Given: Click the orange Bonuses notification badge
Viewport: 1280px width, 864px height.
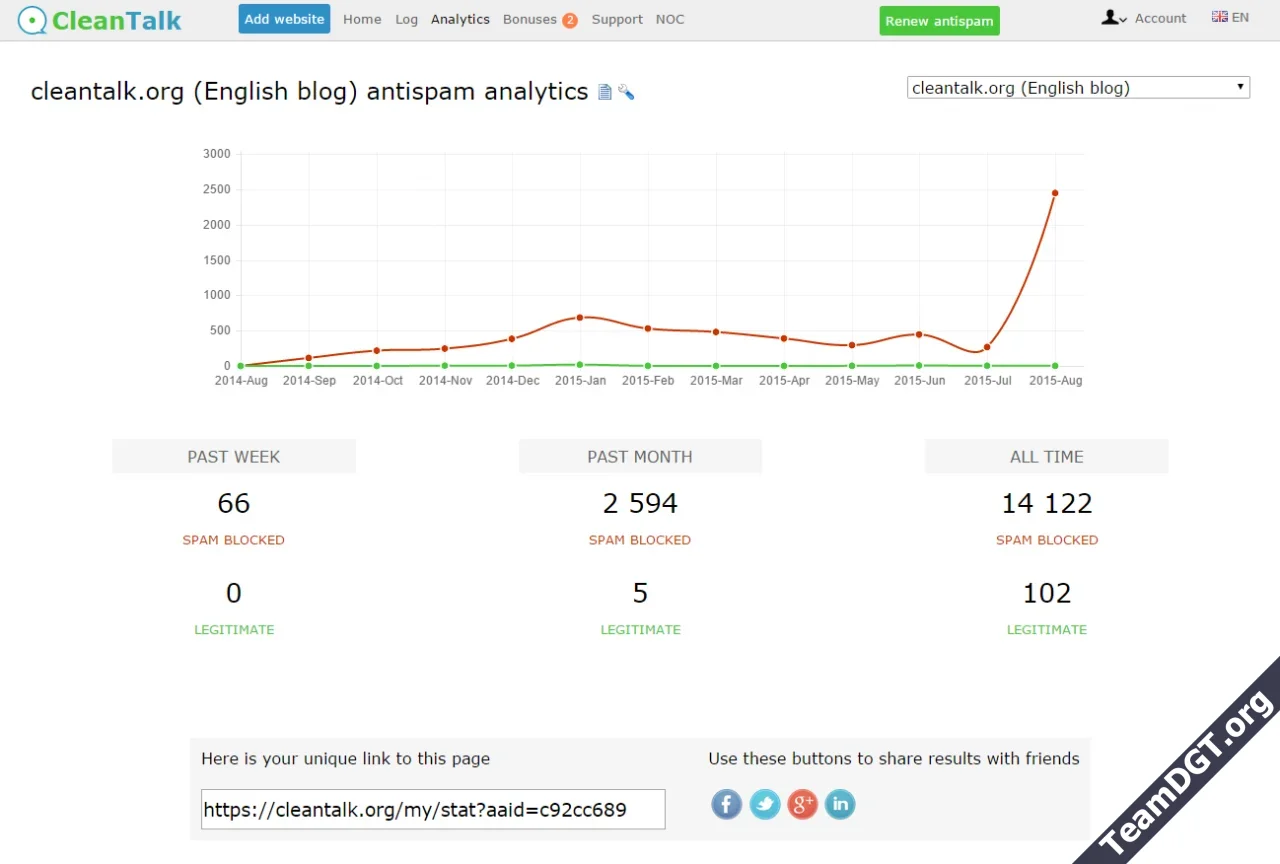Looking at the screenshot, I should coord(570,20).
